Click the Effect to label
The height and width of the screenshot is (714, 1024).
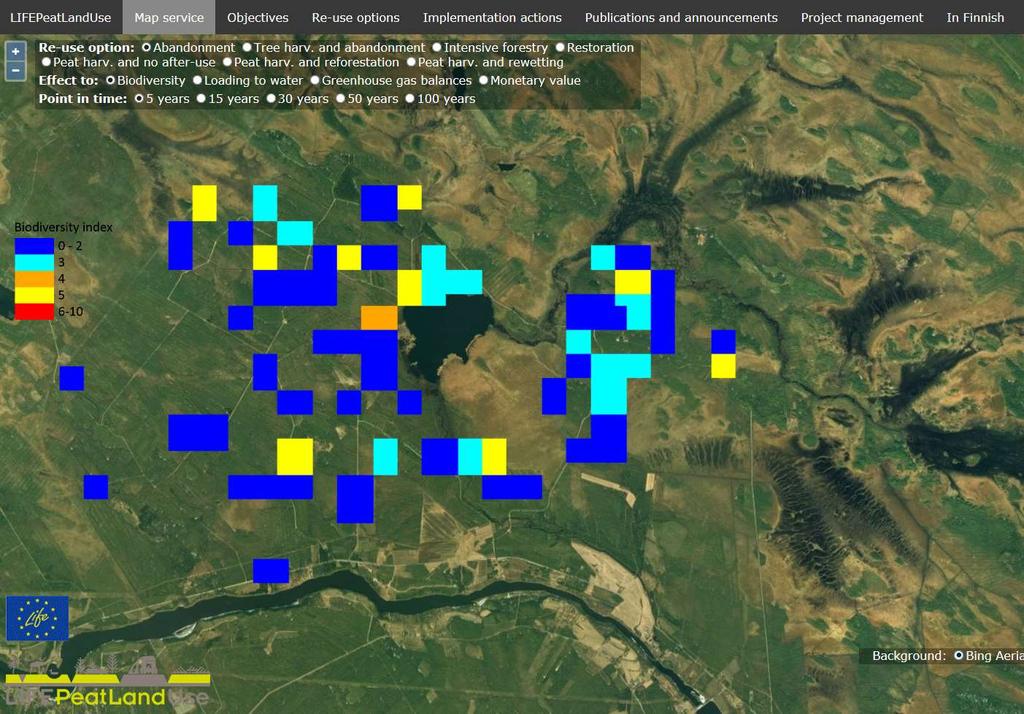click(x=68, y=80)
